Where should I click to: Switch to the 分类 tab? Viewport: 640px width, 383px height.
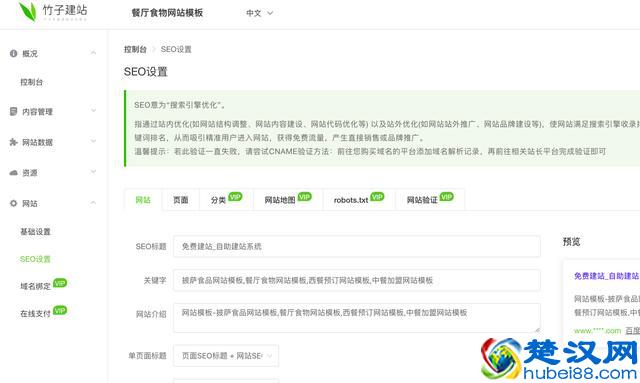pyautogui.click(x=226, y=200)
